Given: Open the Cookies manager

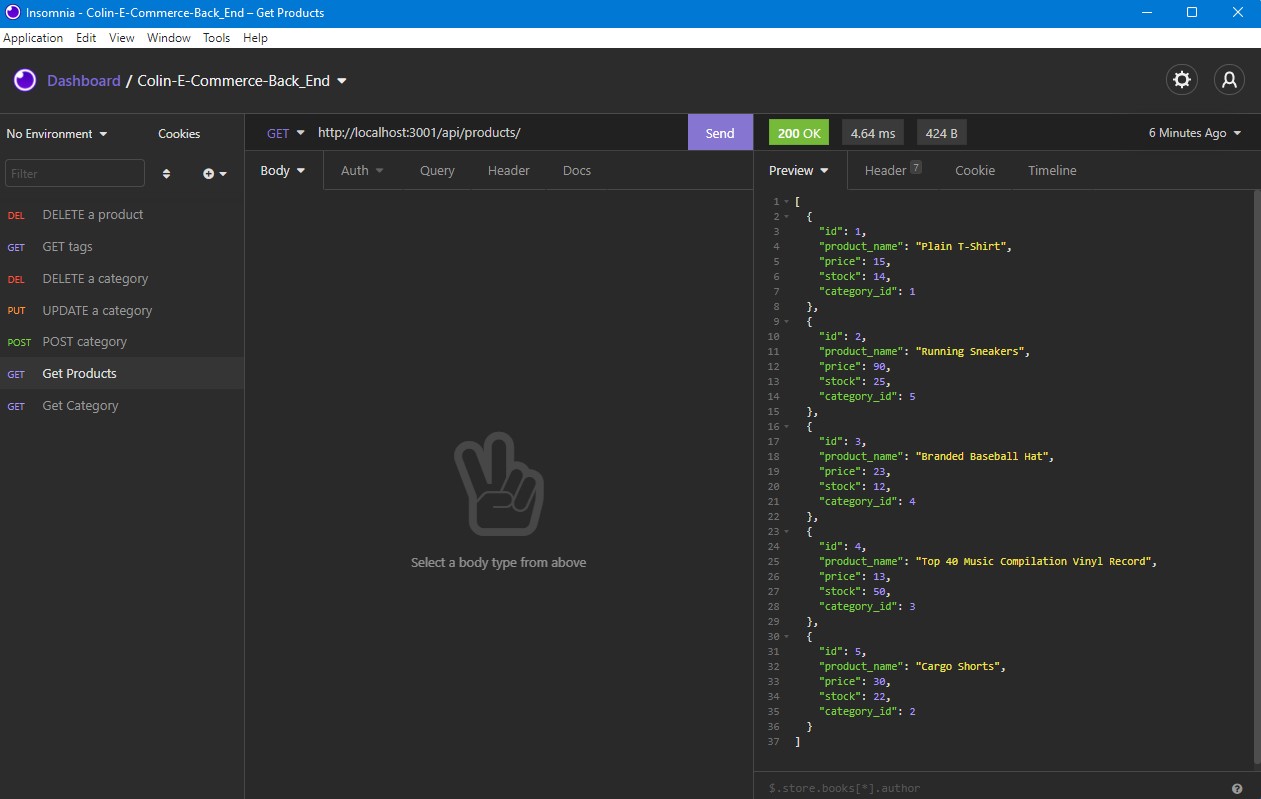Looking at the screenshot, I should tap(179, 133).
